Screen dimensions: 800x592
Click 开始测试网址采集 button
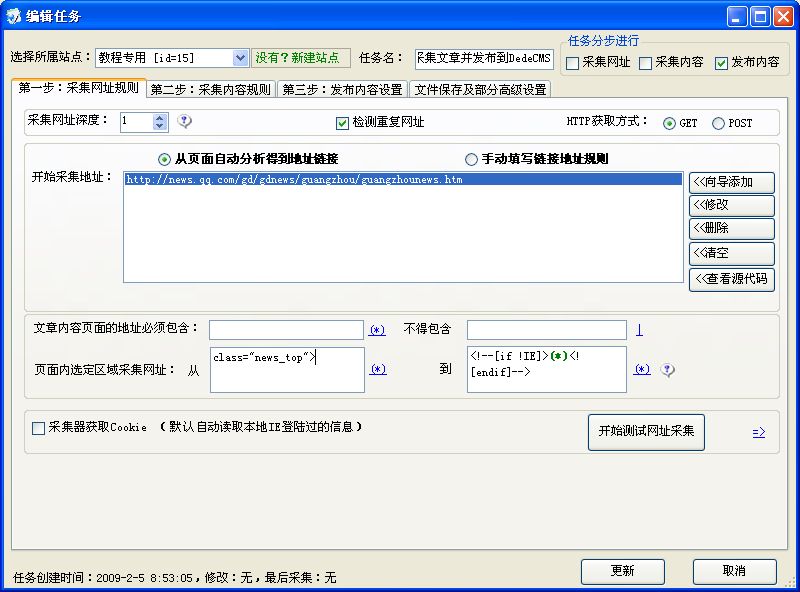coord(646,431)
